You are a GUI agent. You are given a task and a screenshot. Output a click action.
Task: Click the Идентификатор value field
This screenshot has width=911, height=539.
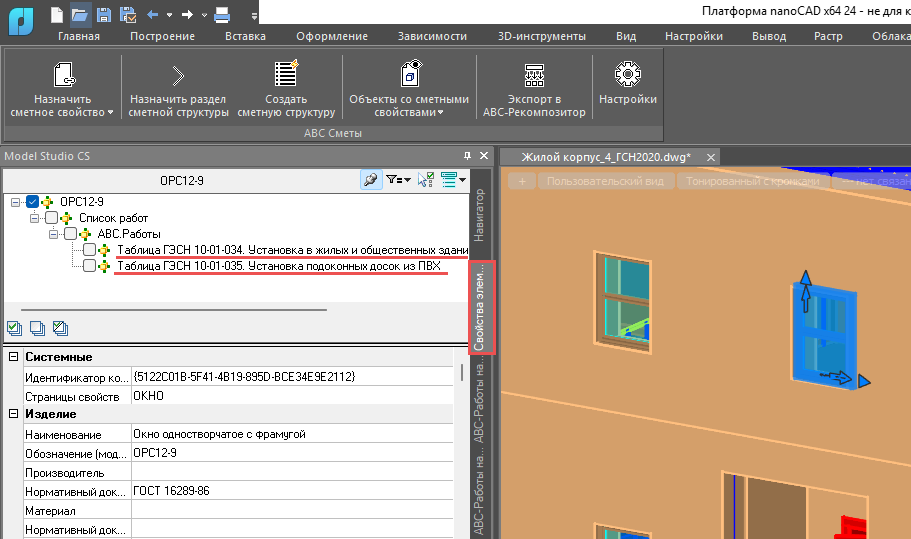[x=292, y=377]
